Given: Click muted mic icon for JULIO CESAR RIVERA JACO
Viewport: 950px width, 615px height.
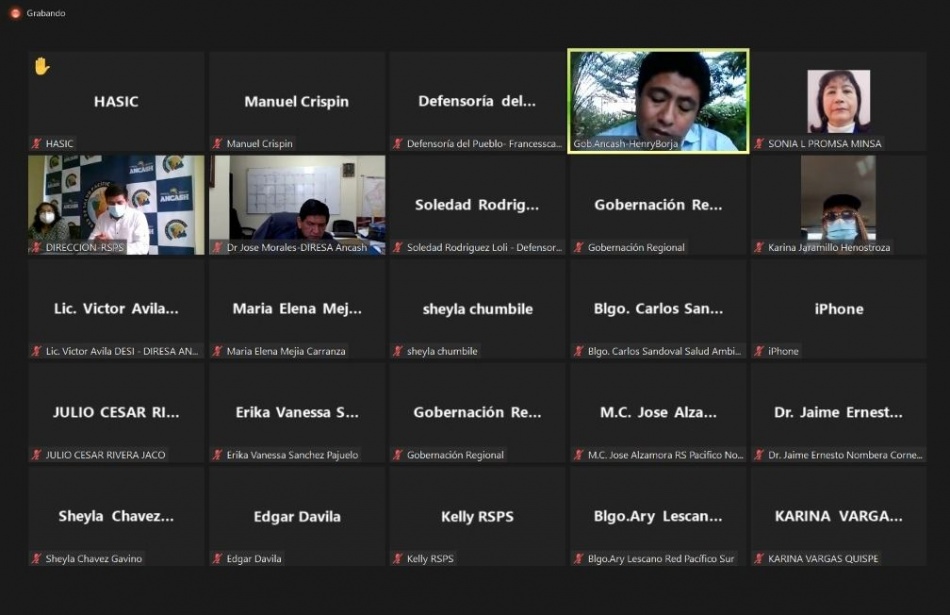Looking at the screenshot, I should click(x=36, y=455).
